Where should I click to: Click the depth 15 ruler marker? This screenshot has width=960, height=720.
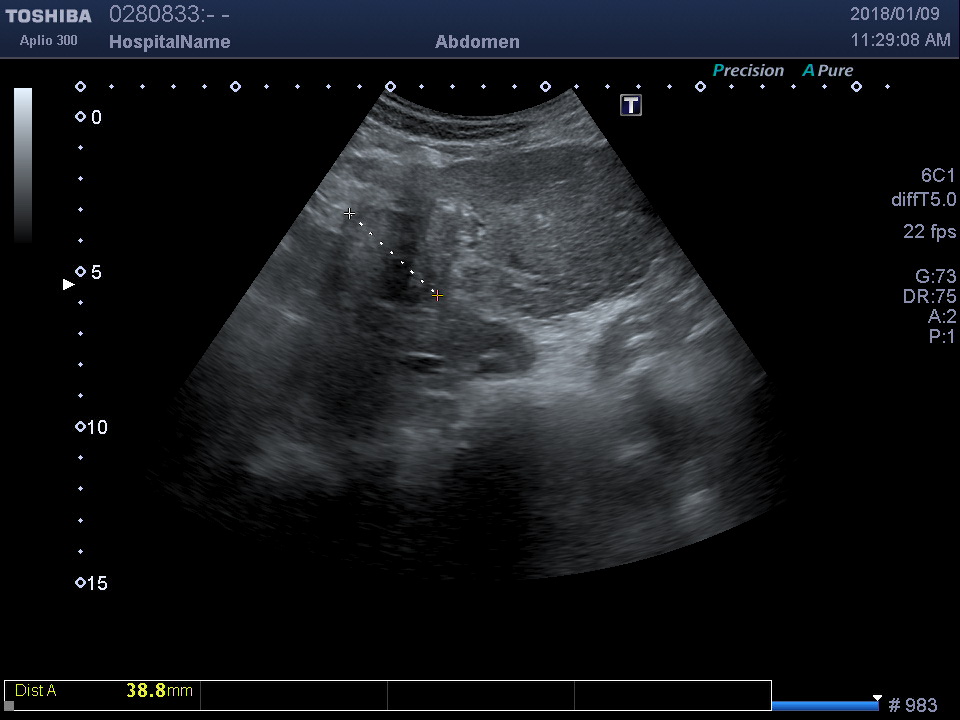[81, 583]
